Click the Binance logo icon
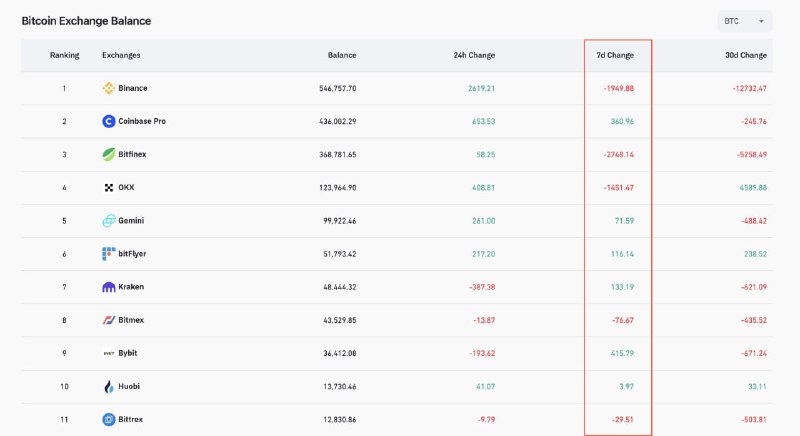The height and width of the screenshot is (436, 800). 108,88
